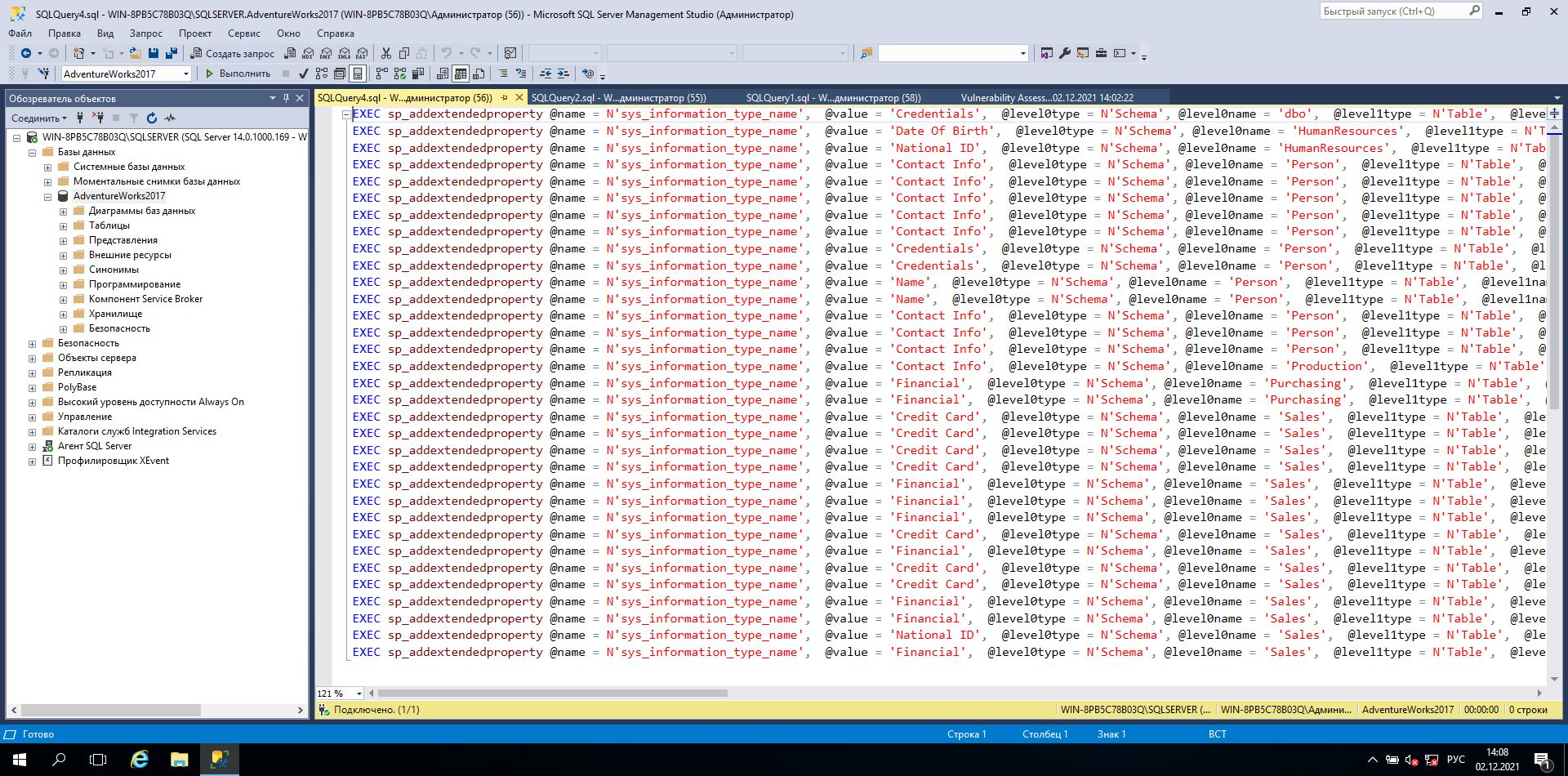
Task: Open the Соединить dropdown
Action: (x=39, y=118)
